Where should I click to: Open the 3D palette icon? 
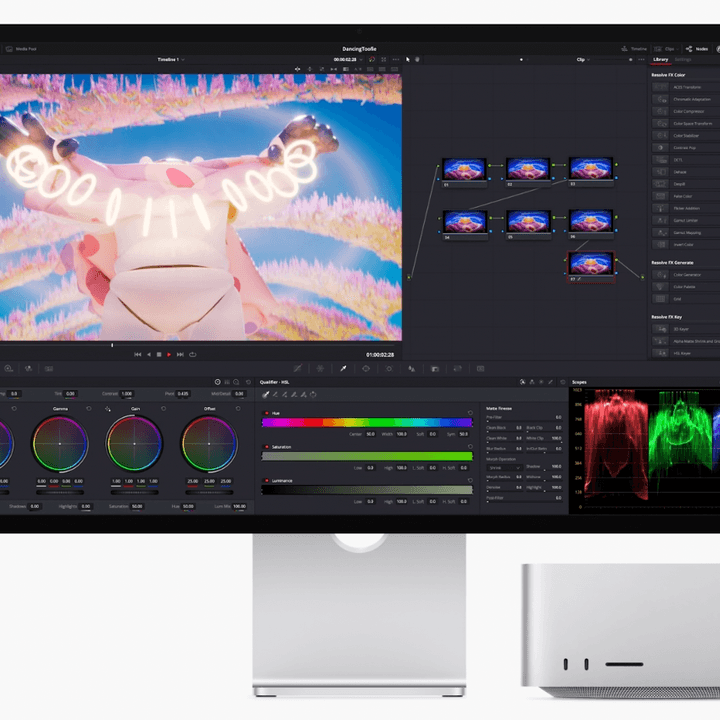tap(480, 369)
